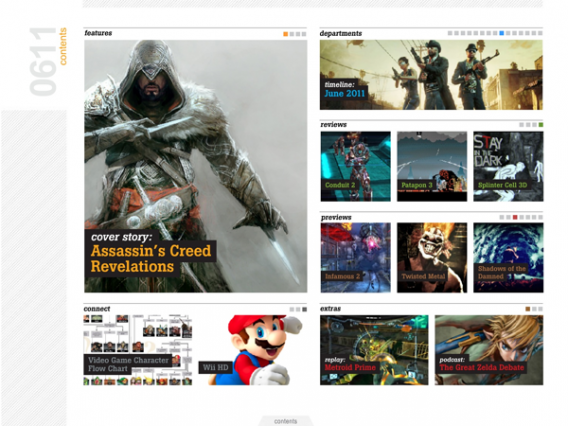The height and width of the screenshot is (426, 568).
Task: Select the brown active dot in extras pager
Action: click(x=528, y=309)
